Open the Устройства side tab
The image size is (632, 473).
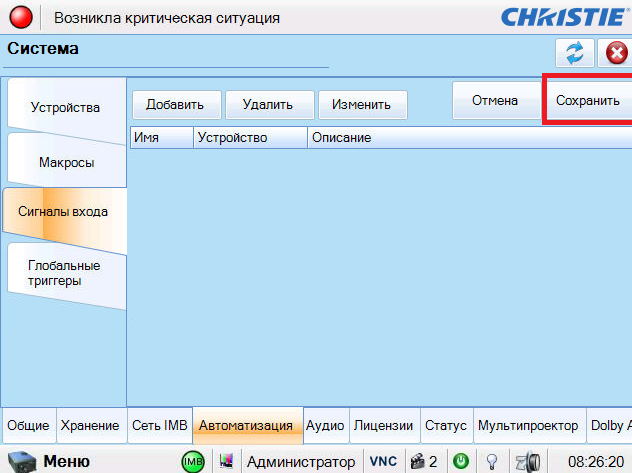[x=66, y=108]
